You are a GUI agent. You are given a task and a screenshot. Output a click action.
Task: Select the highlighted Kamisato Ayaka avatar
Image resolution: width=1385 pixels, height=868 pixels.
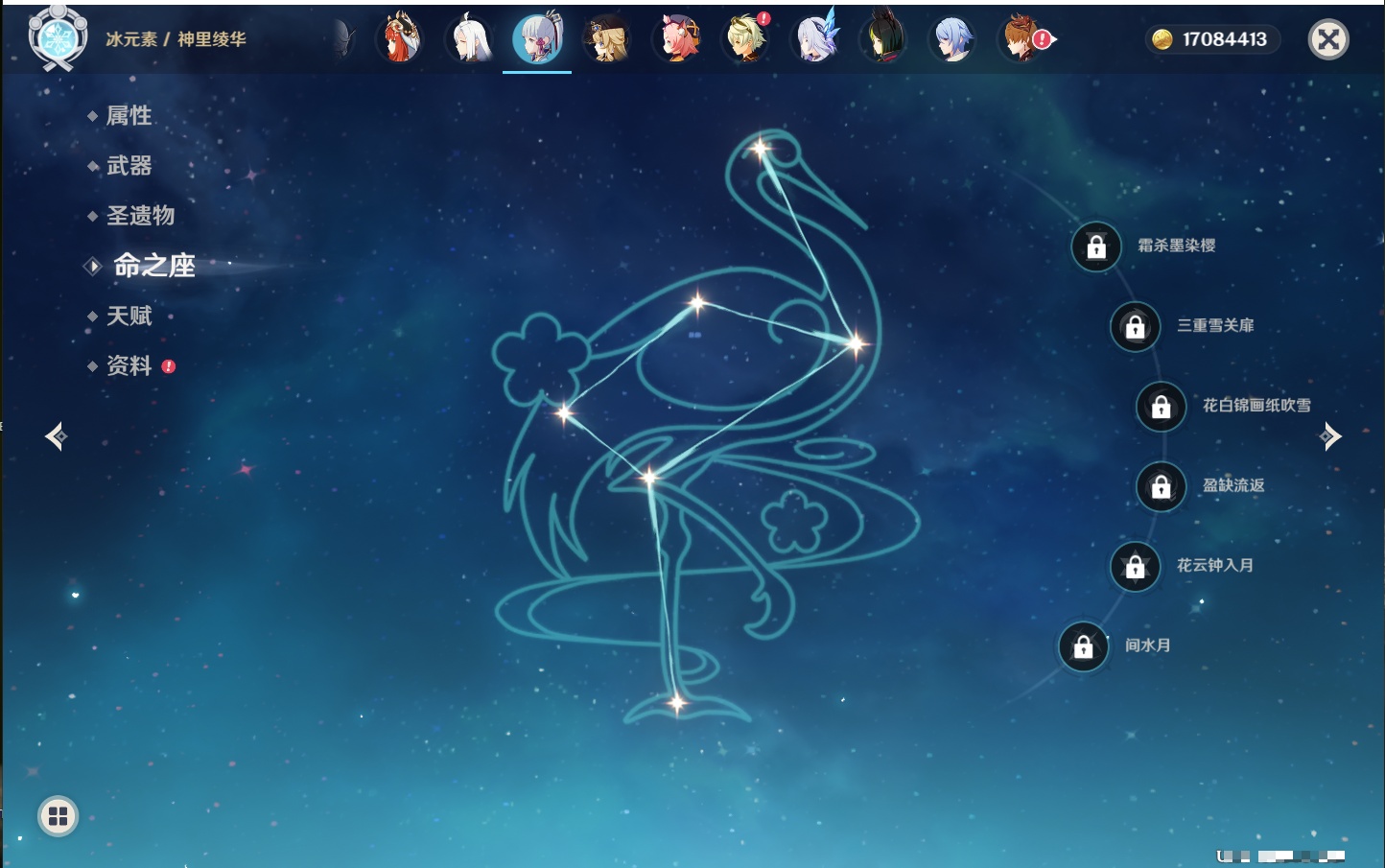[x=537, y=38]
